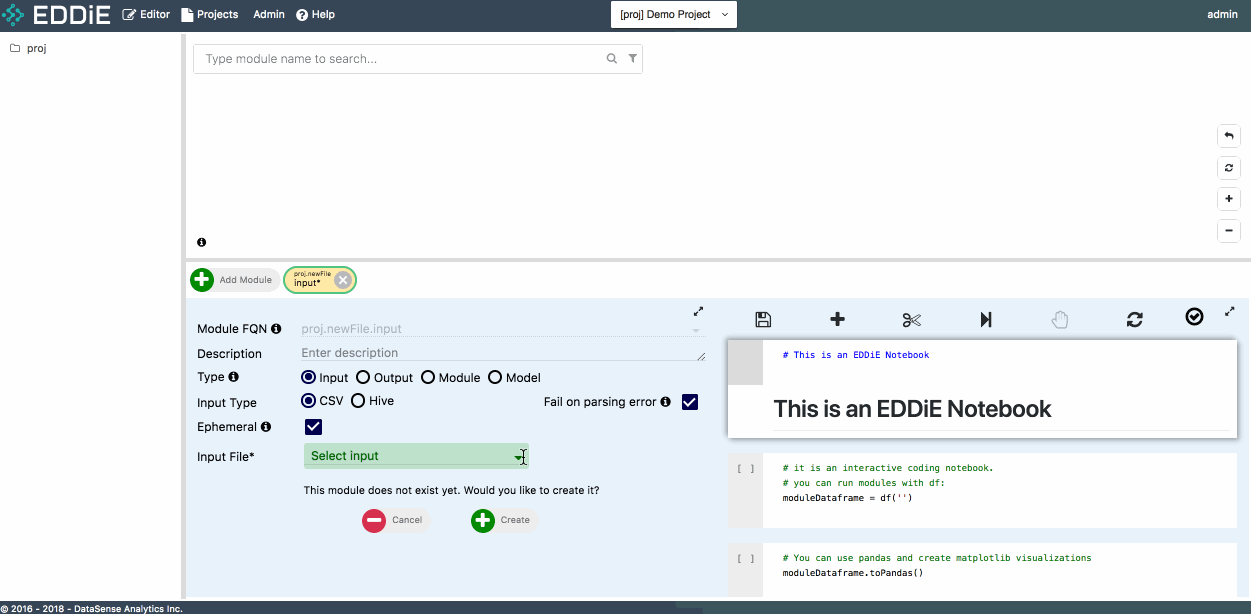Screen dimensions: 1251x614
Task: Uncheck Fail on parsing error checkbox
Action: [x=689, y=402]
